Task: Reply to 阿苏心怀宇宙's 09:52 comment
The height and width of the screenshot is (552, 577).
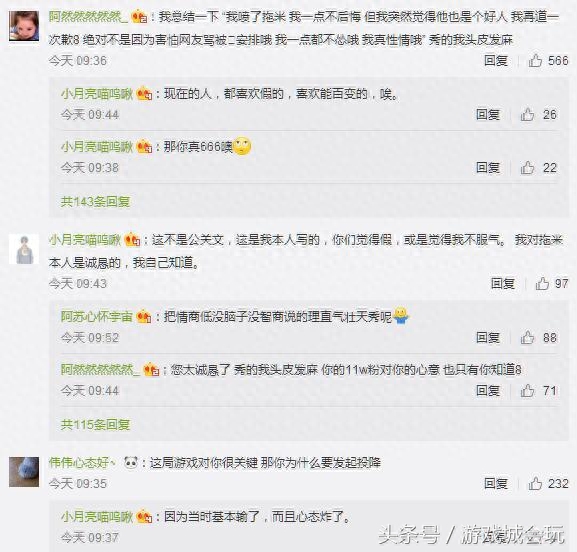Action: pos(488,337)
